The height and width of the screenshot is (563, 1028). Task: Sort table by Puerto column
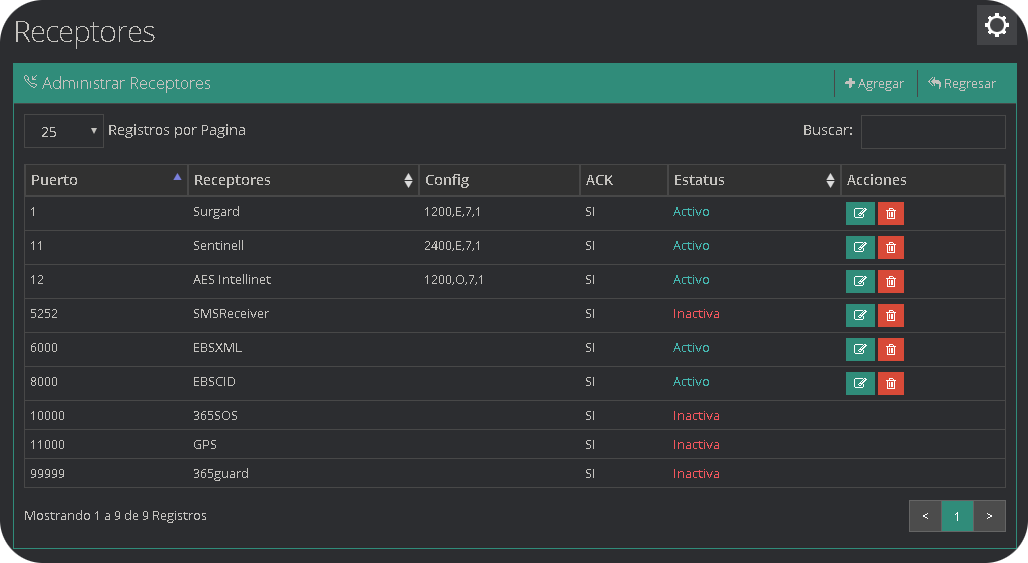[106, 180]
